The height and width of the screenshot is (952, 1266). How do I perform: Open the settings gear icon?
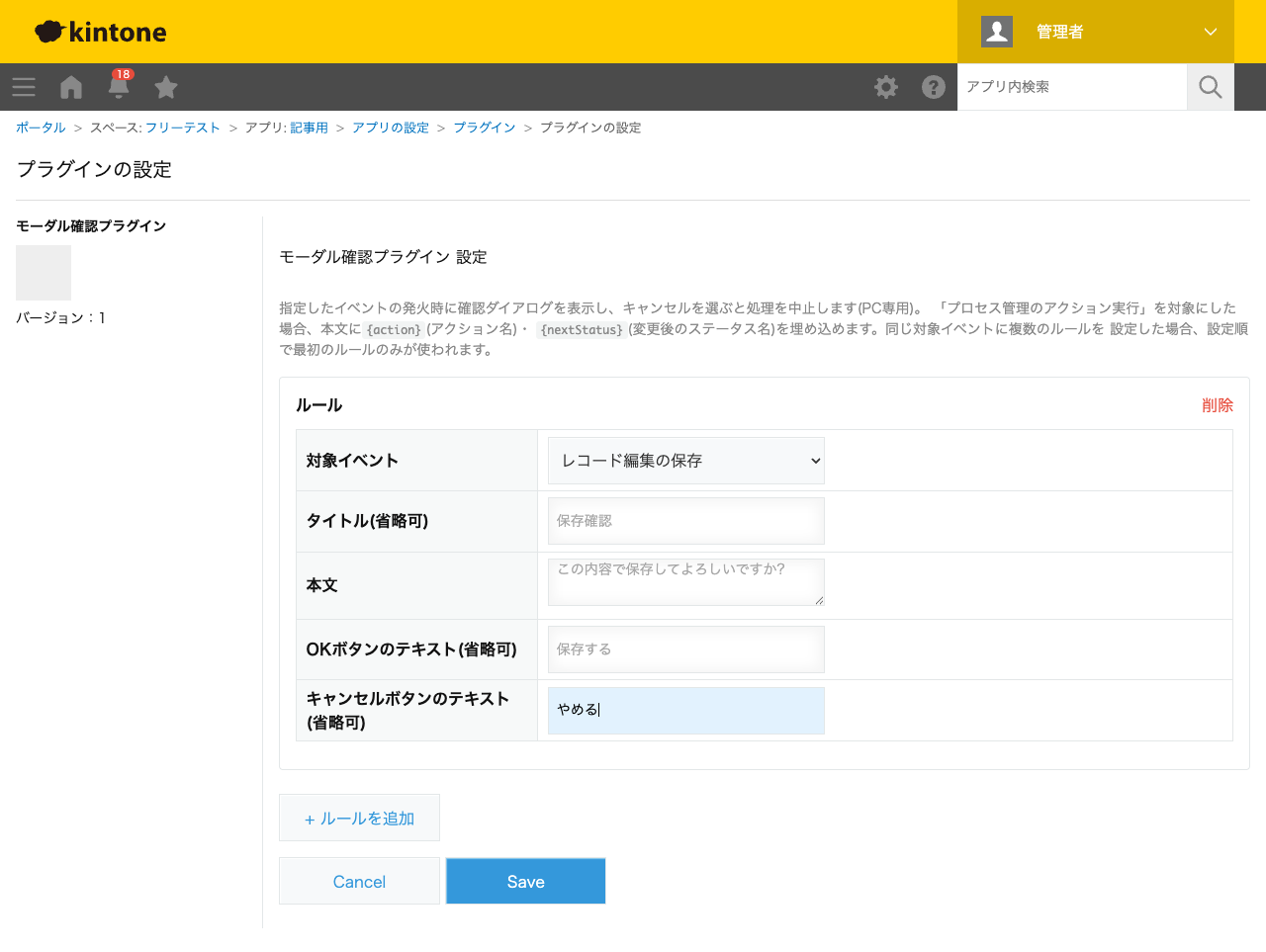[886, 87]
